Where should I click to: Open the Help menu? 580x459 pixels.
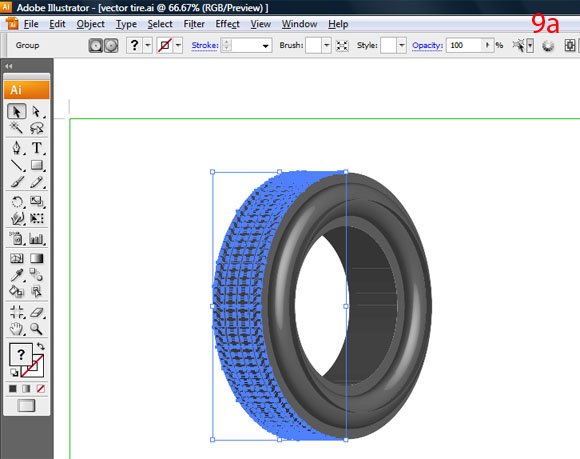(338, 24)
